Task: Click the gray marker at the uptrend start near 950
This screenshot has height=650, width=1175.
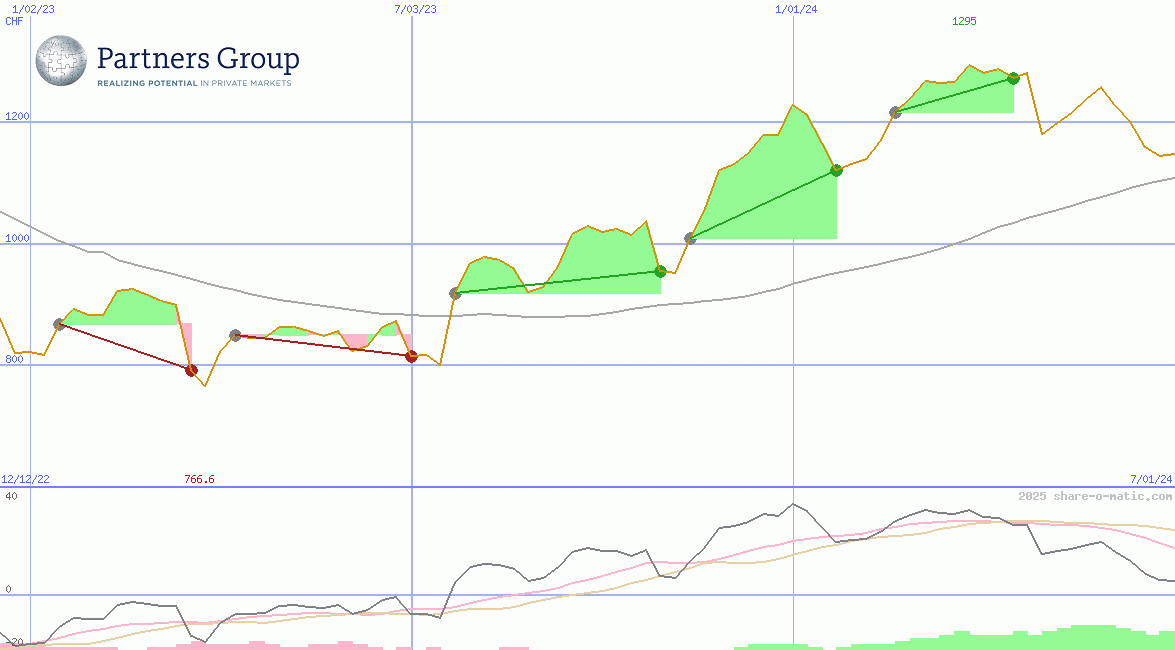Action: point(454,292)
